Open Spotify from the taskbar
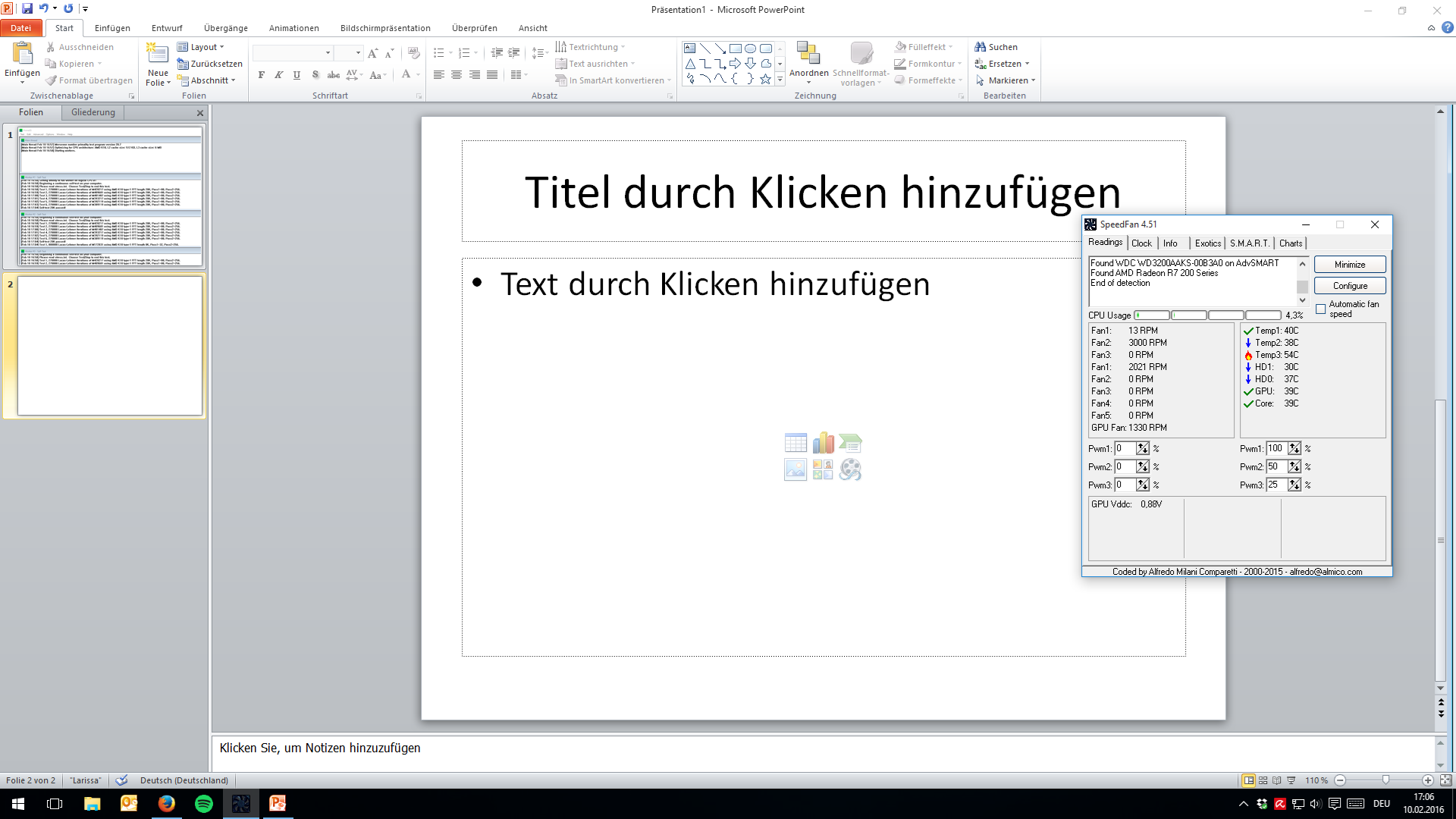This screenshot has width=1456, height=819. [203, 804]
